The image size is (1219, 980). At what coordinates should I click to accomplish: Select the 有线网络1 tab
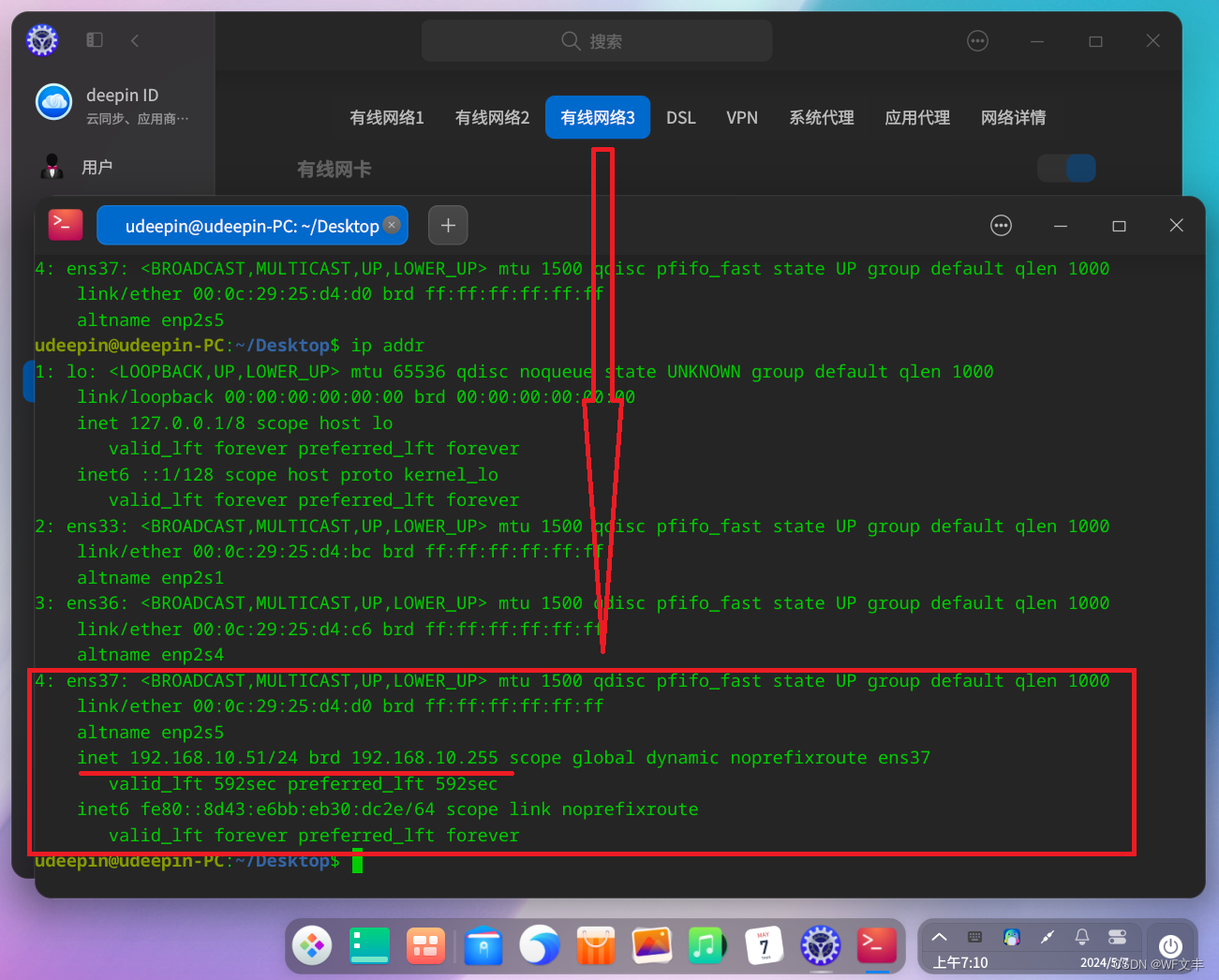pos(386,117)
